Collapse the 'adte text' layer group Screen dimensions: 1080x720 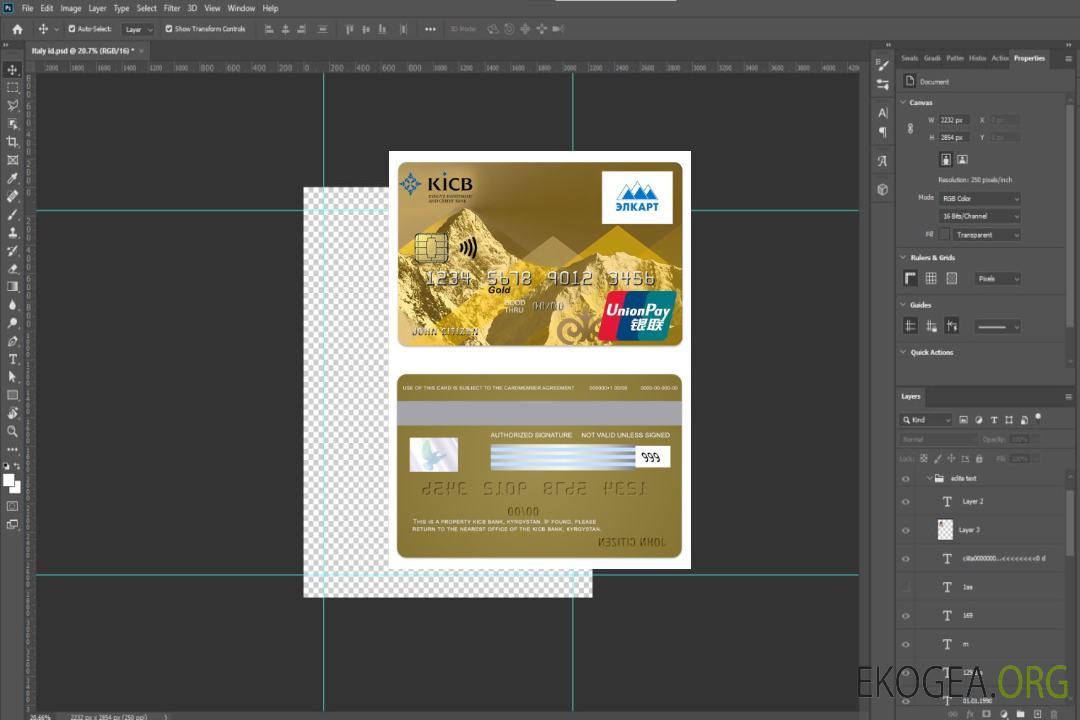[x=928, y=478]
